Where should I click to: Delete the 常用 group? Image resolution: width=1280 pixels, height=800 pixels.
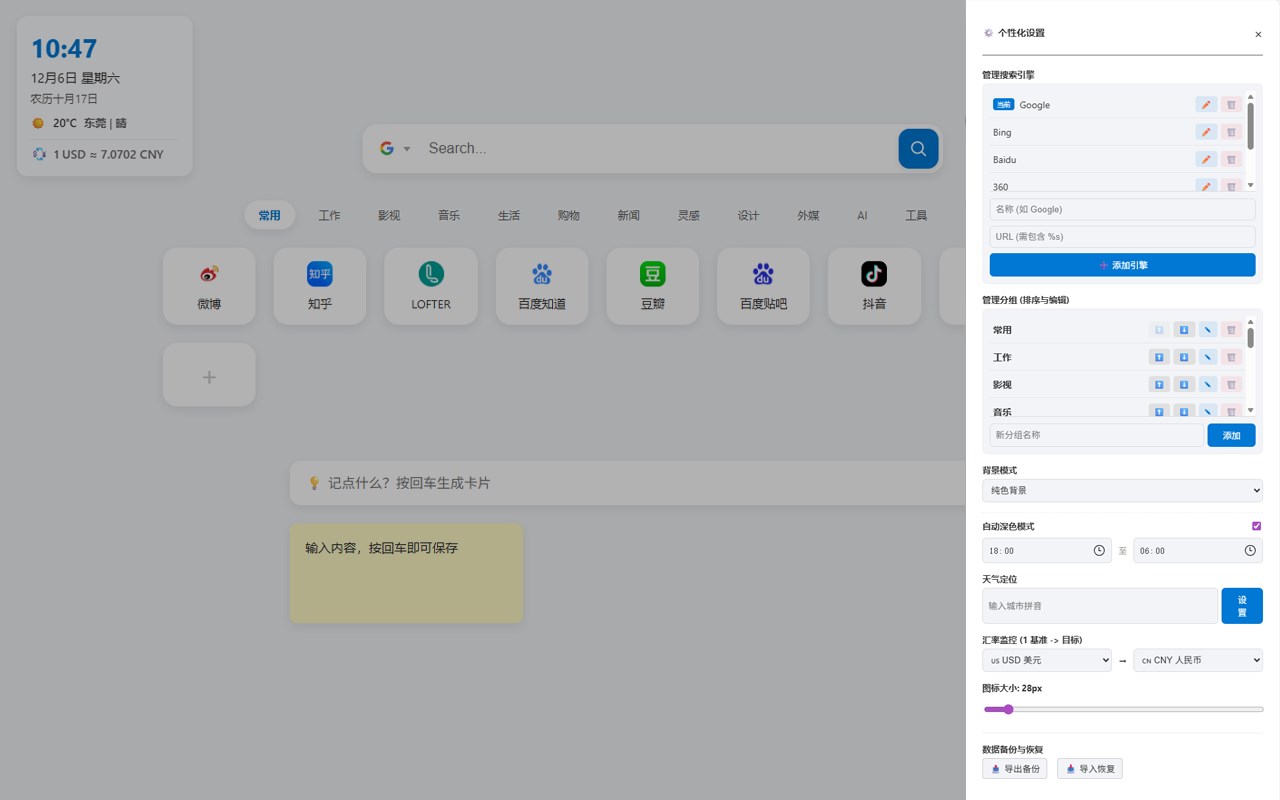[1232, 330]
